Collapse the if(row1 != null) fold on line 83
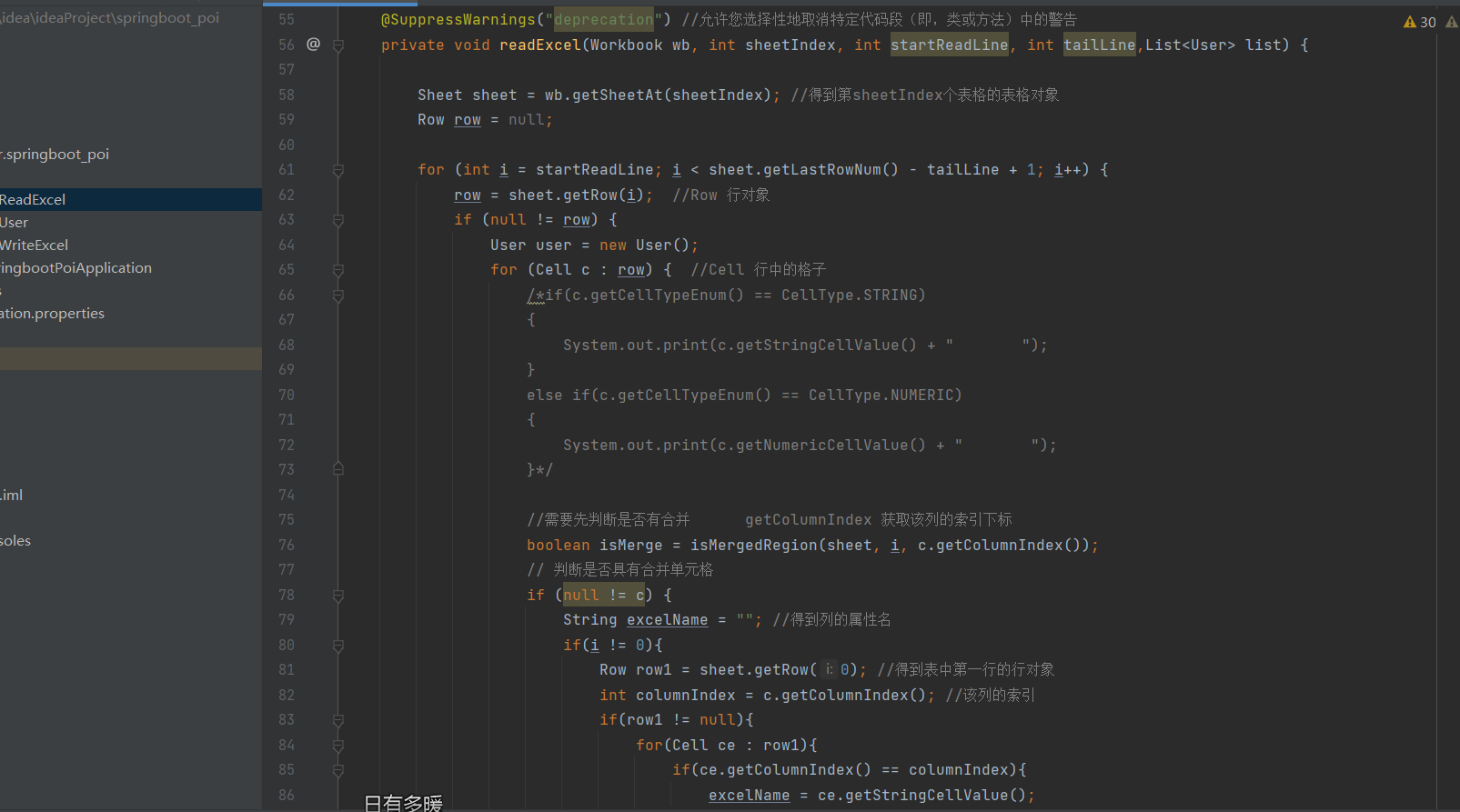Screen dimensions: 1460x812 tap(337, 720)
